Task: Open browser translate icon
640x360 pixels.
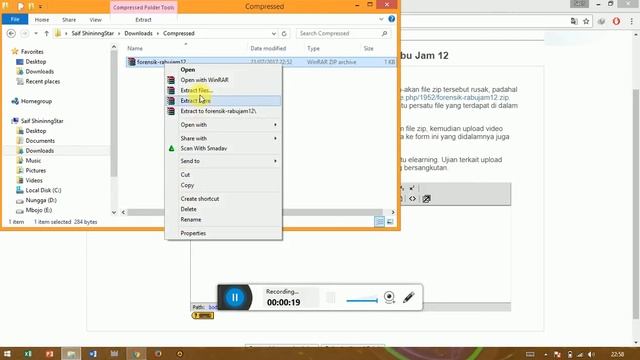Action: 574,21
